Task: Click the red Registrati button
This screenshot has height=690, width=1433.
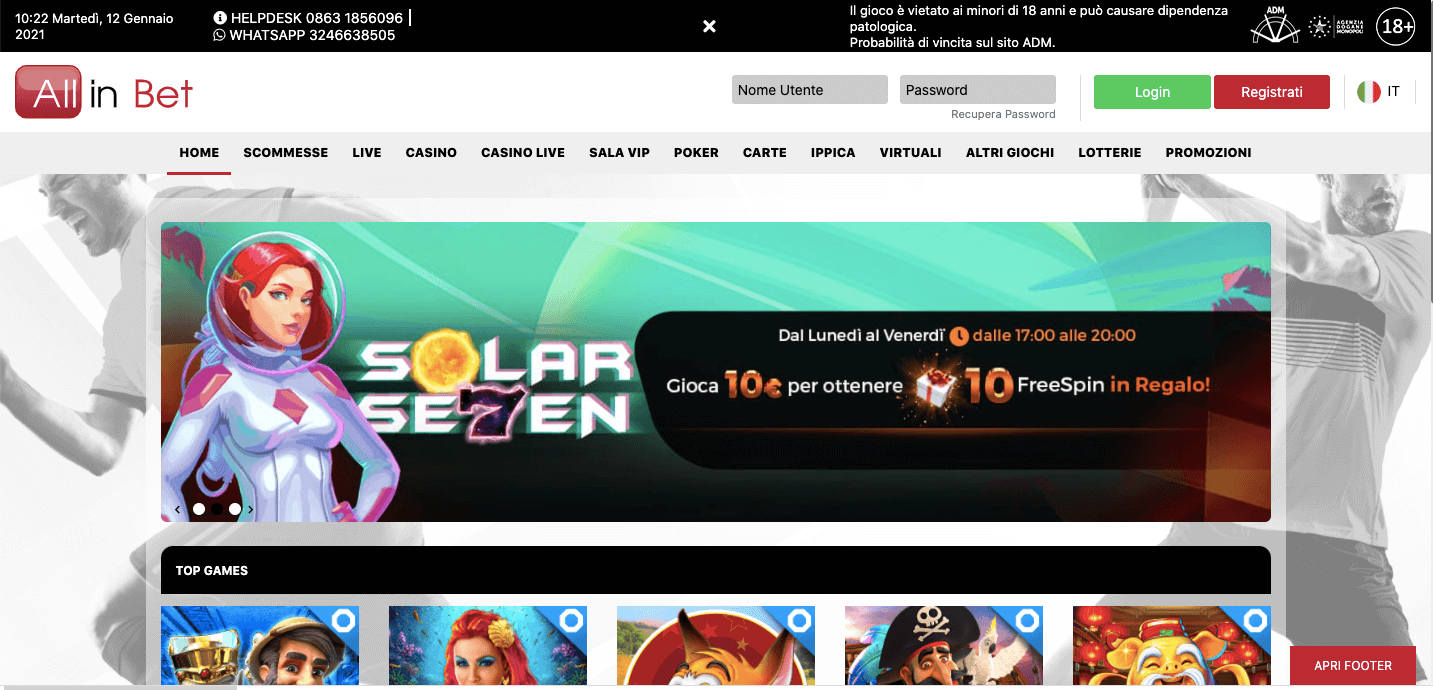Action: click(x=1272, y=92)
